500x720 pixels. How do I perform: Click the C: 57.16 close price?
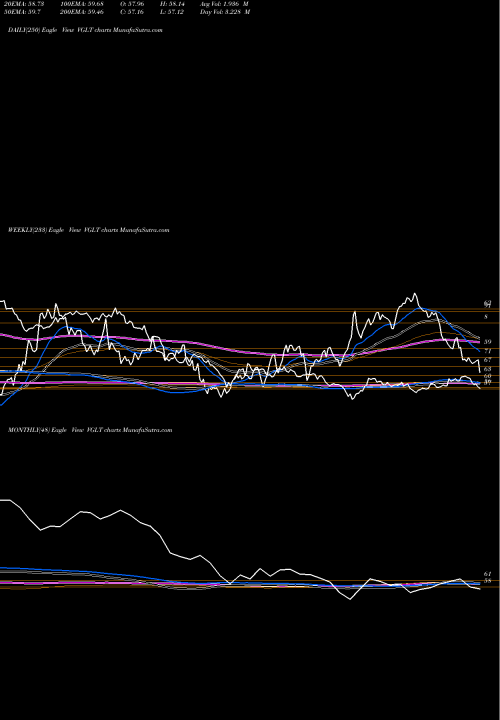132,12
